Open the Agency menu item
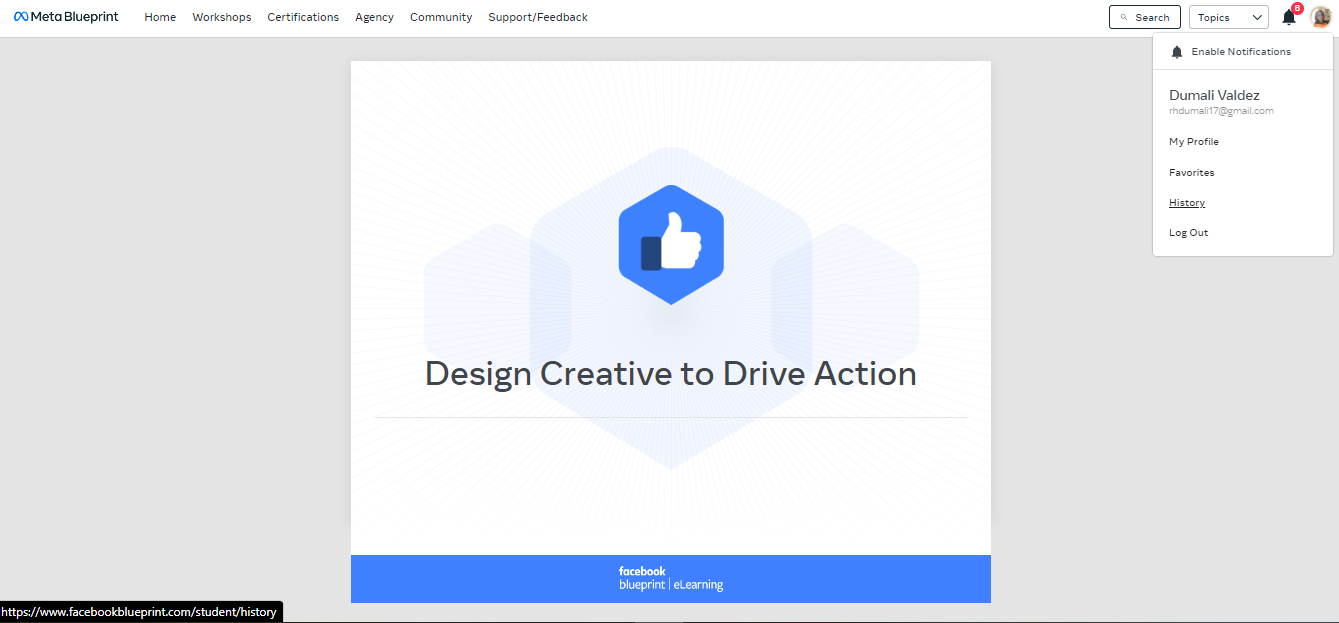The image size is (1339, 623). [x=374, y=17]
